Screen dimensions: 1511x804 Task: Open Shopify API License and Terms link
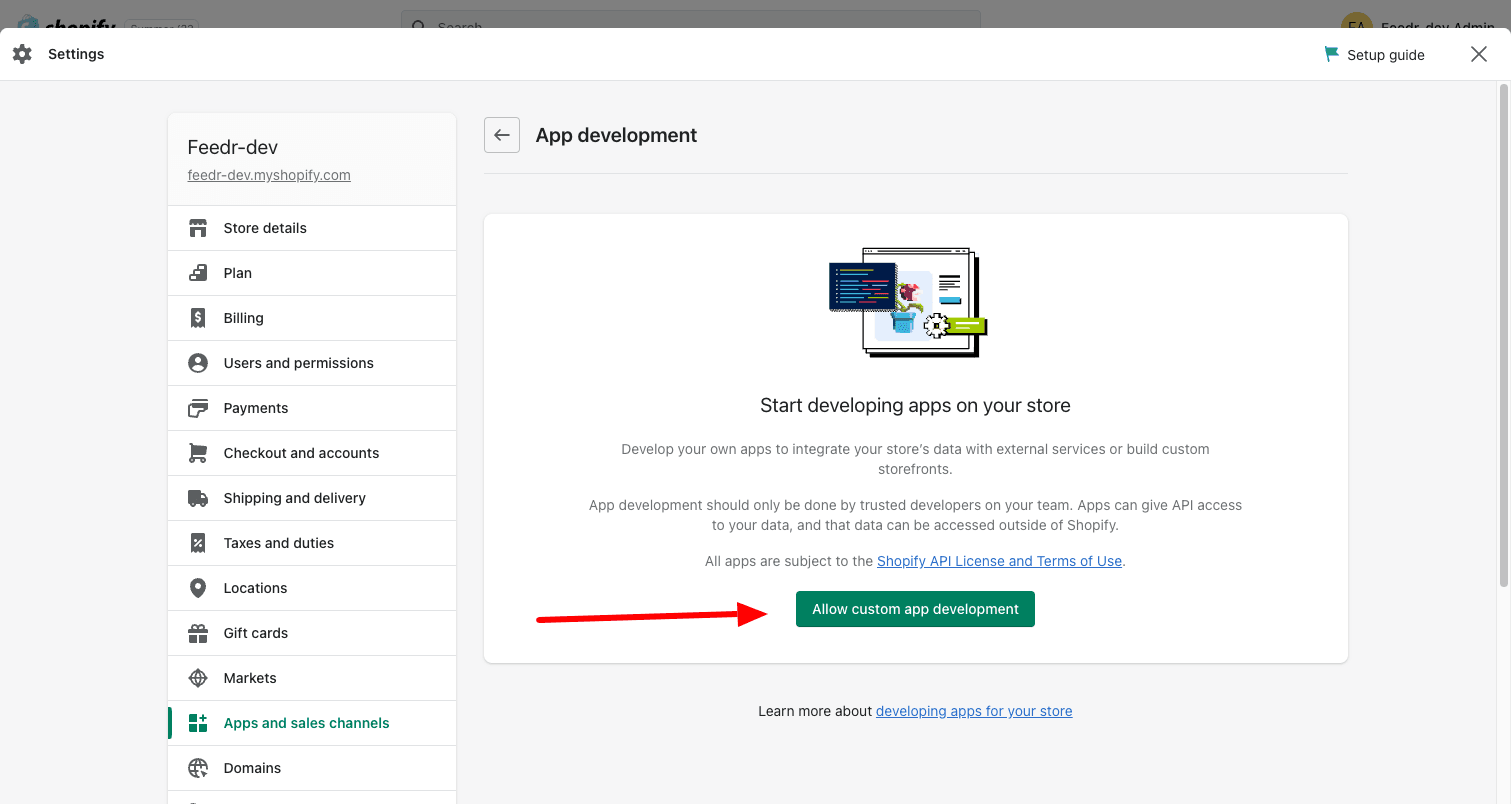pos(999,561)
